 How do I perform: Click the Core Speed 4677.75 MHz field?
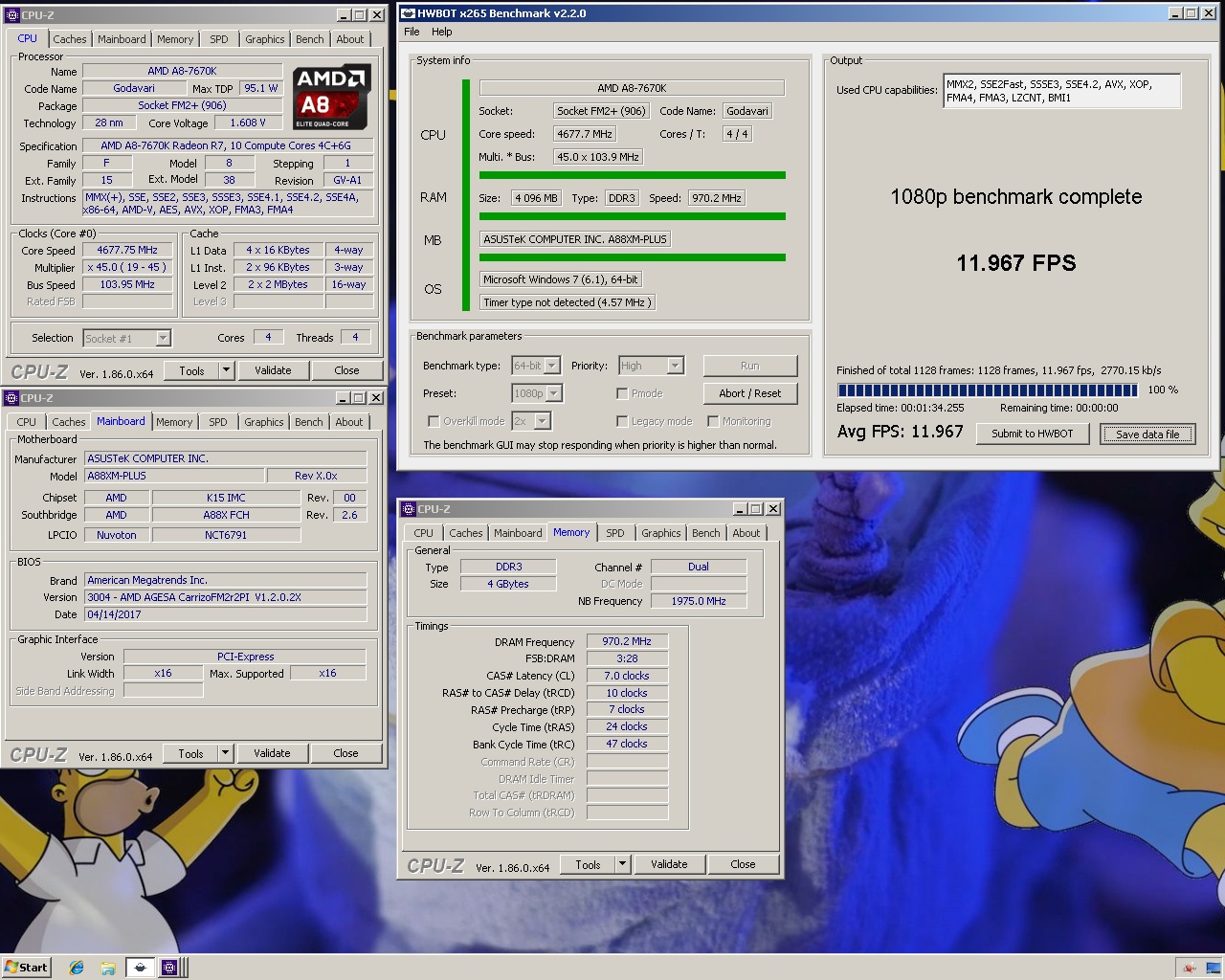point(127,250)
